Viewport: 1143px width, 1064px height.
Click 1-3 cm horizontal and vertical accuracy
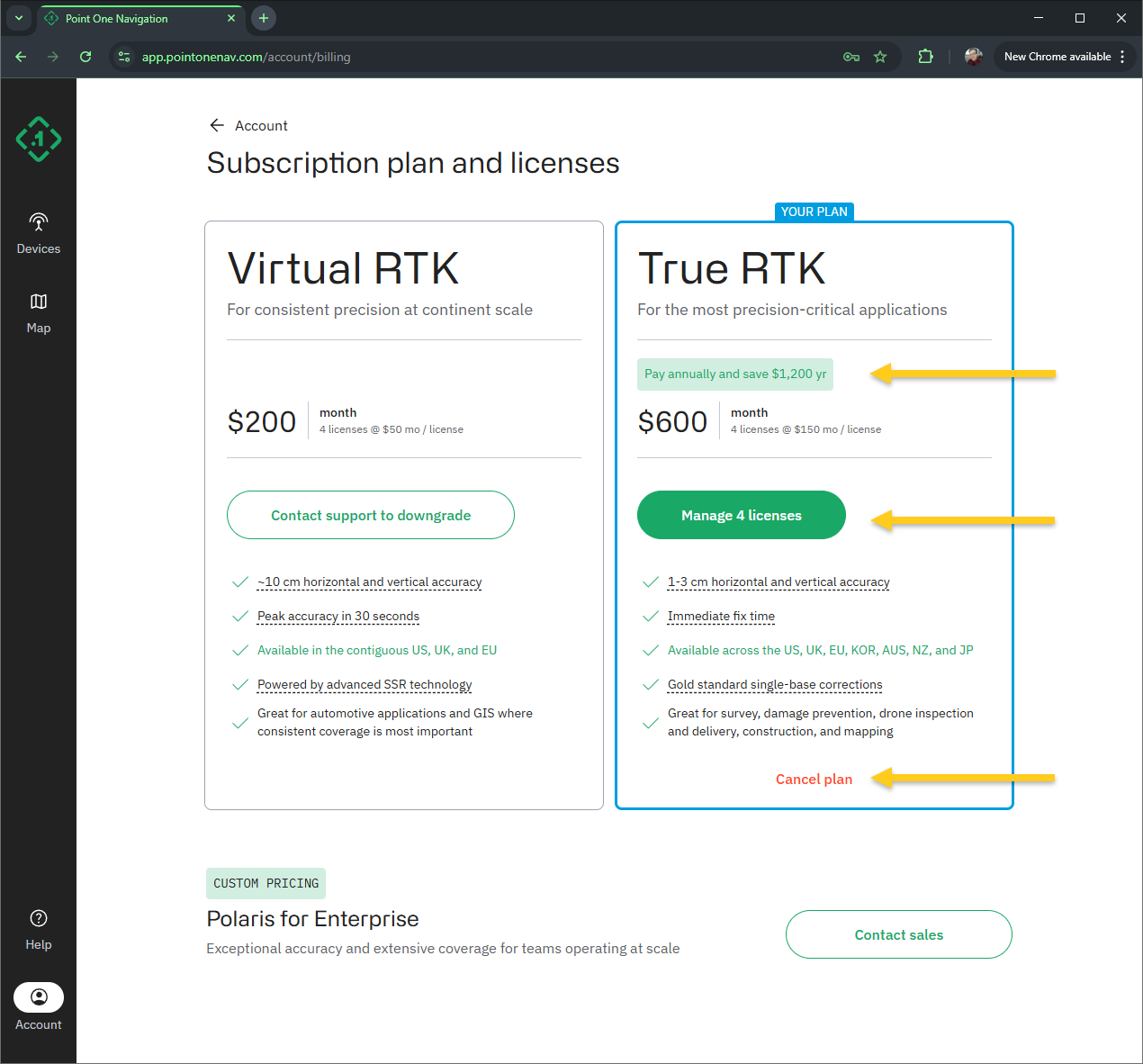coord(778,582)
